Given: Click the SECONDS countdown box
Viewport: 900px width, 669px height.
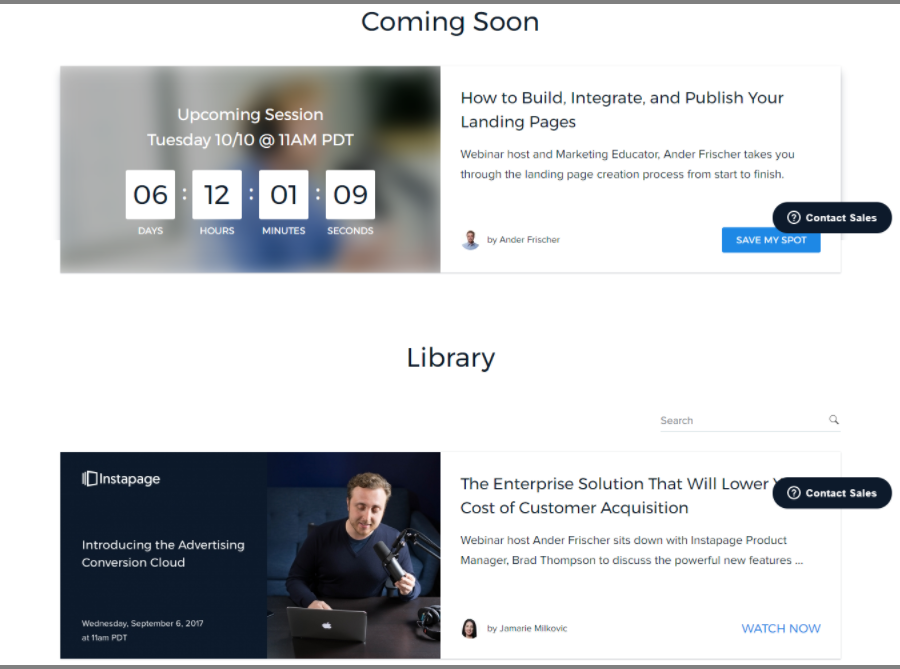Looking at the screenshot, I should pos(350,194).
